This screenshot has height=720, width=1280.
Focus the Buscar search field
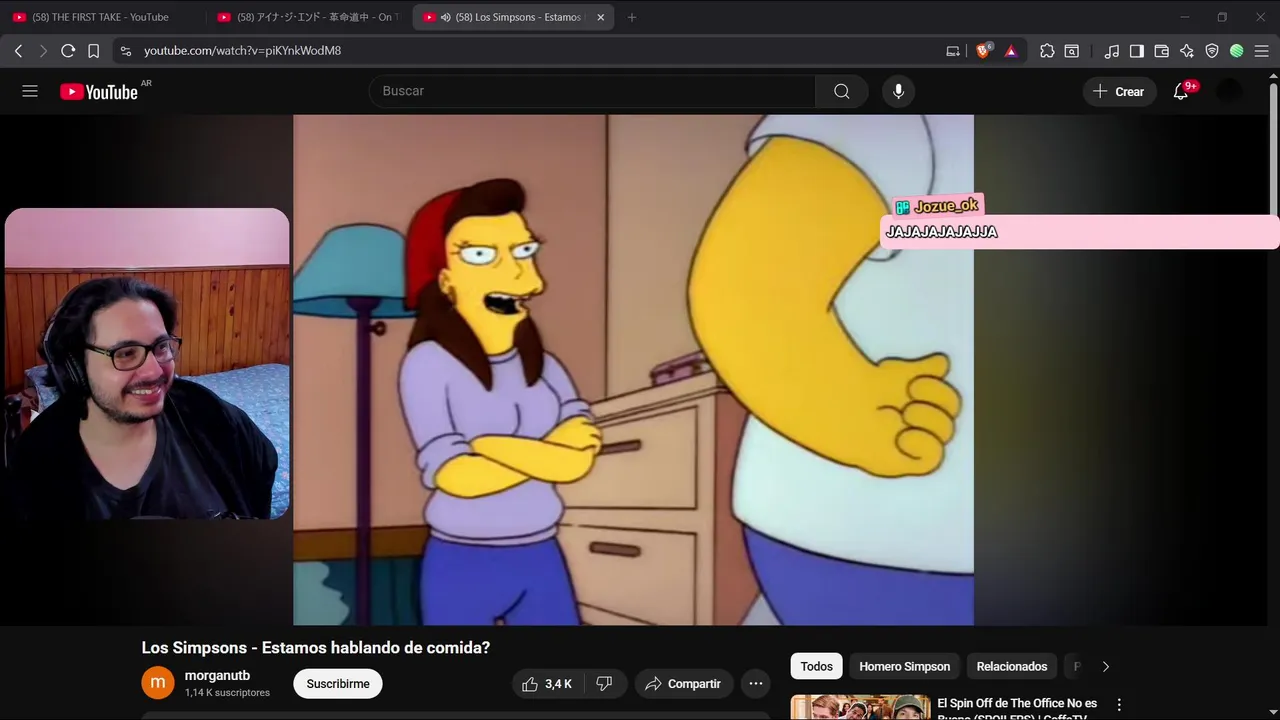592,91
